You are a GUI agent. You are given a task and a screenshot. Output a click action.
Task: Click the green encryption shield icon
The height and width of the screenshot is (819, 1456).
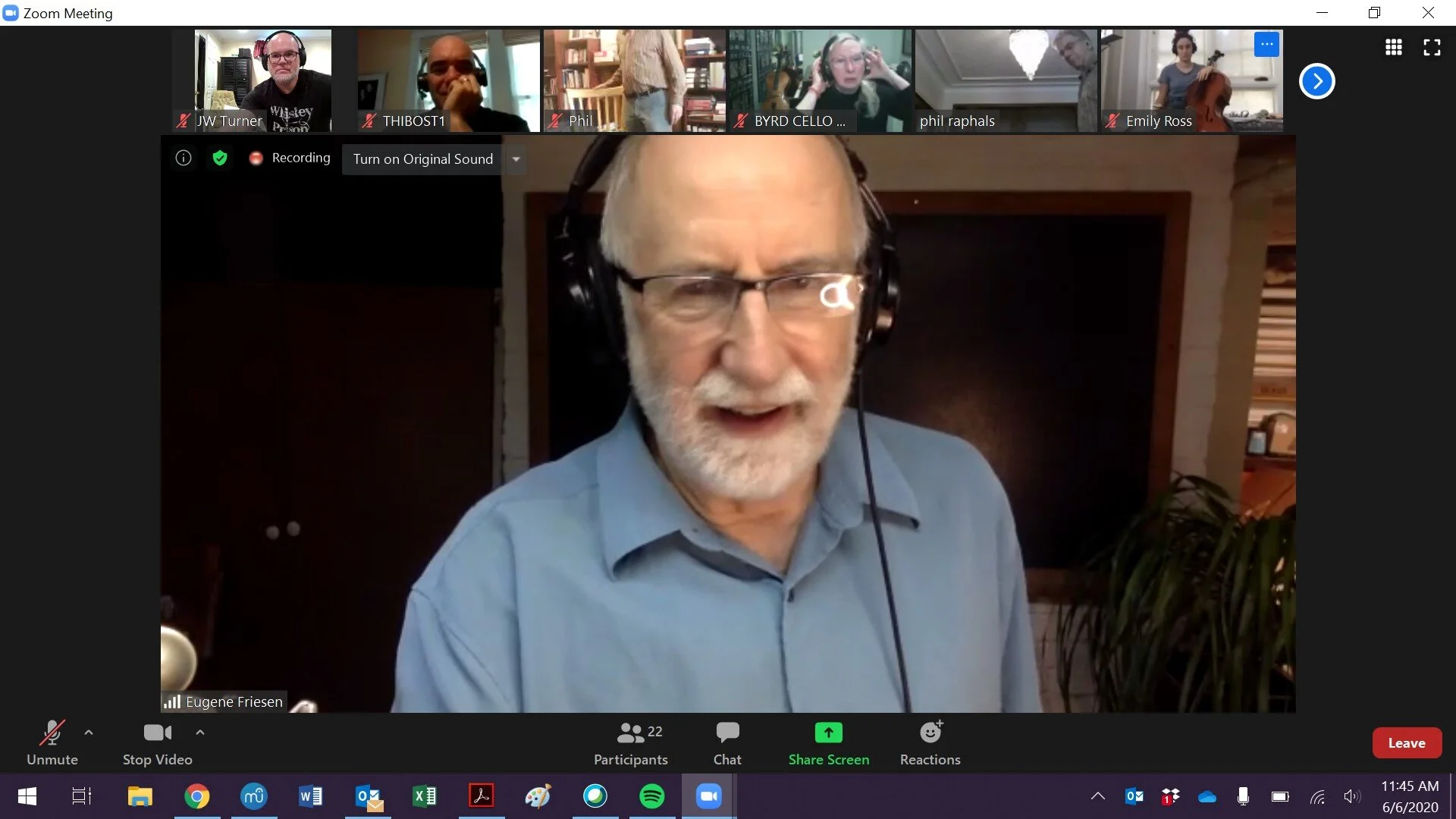pos(220,158)
